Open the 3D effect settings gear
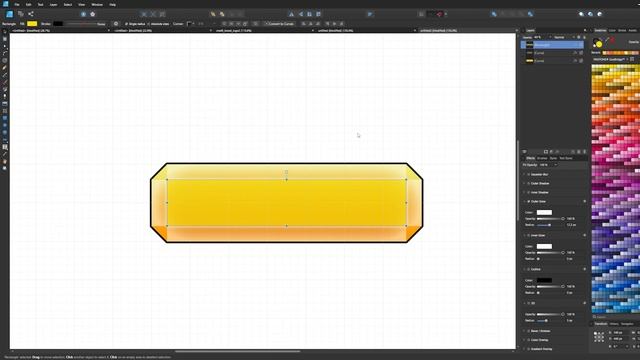The image size is (640, 360). point(584,303)
